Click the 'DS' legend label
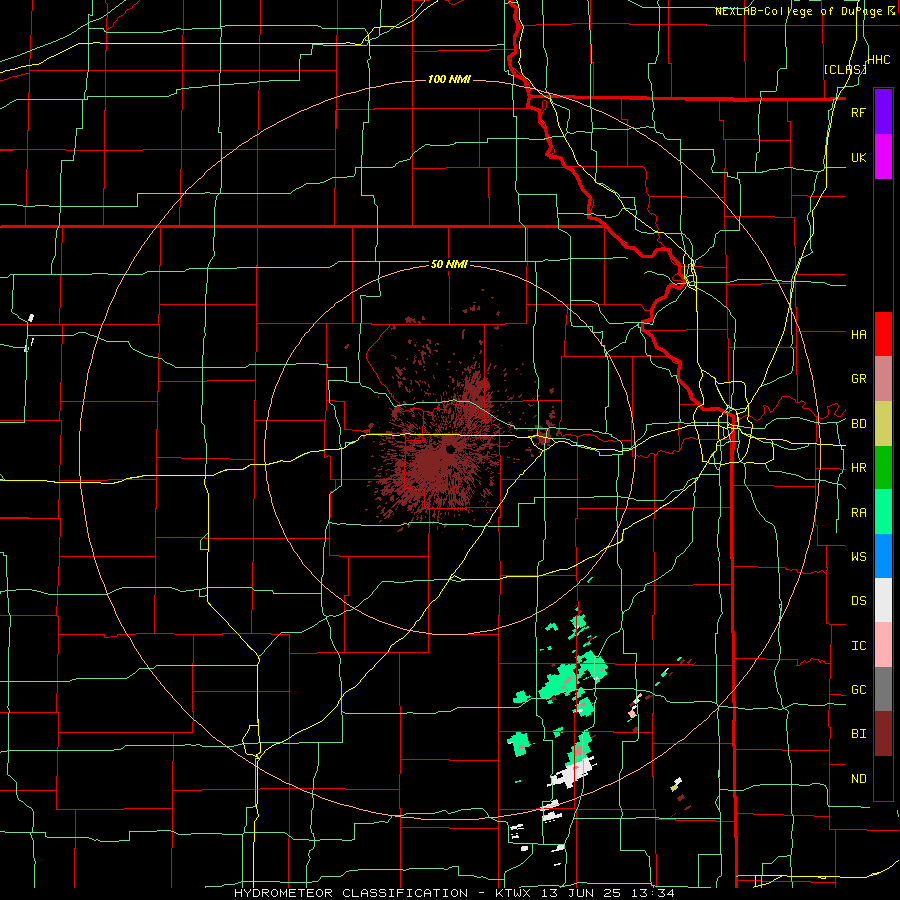 (858, 601)
